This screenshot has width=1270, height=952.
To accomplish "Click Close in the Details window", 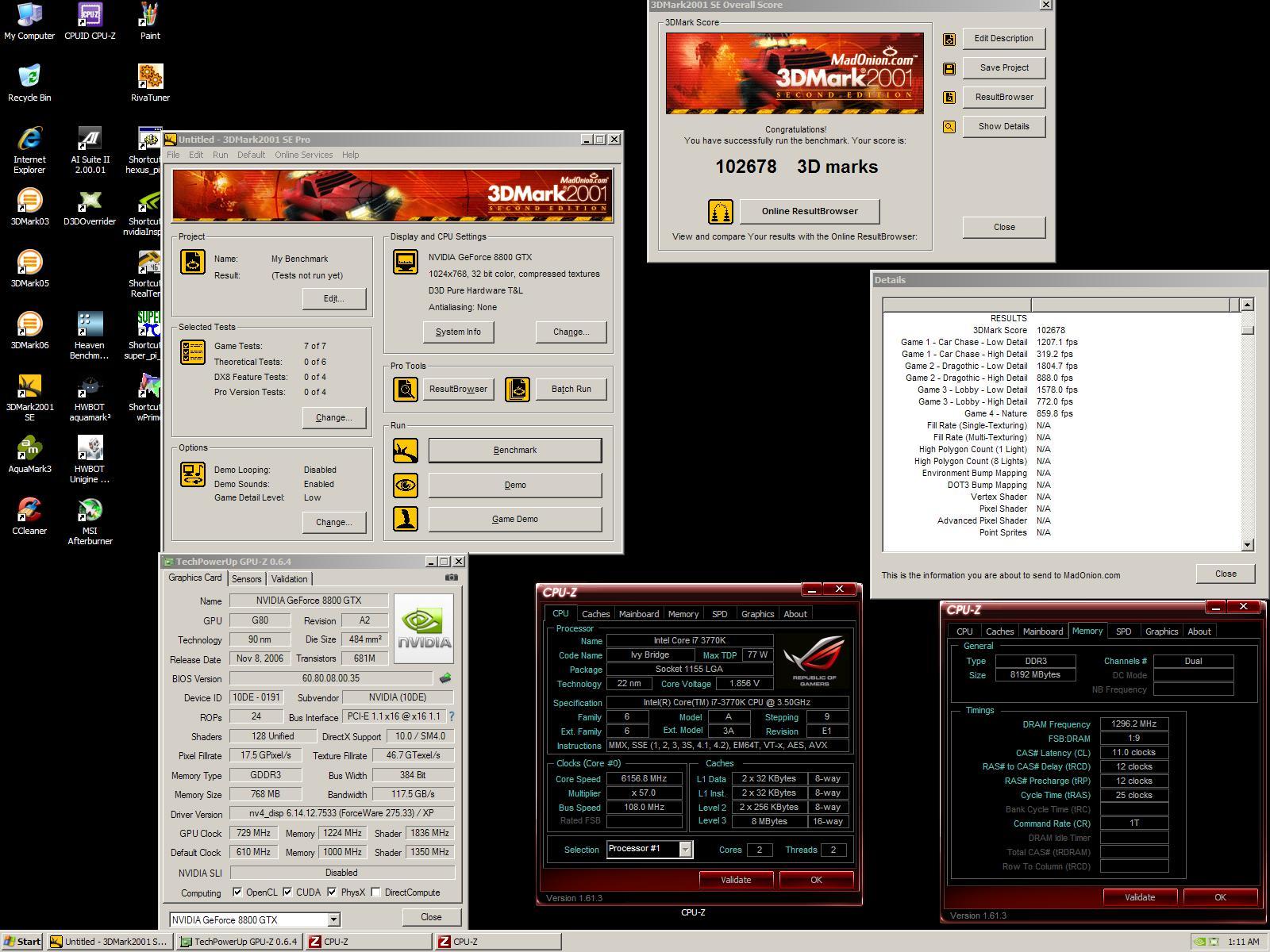I will pos(1226,574).
